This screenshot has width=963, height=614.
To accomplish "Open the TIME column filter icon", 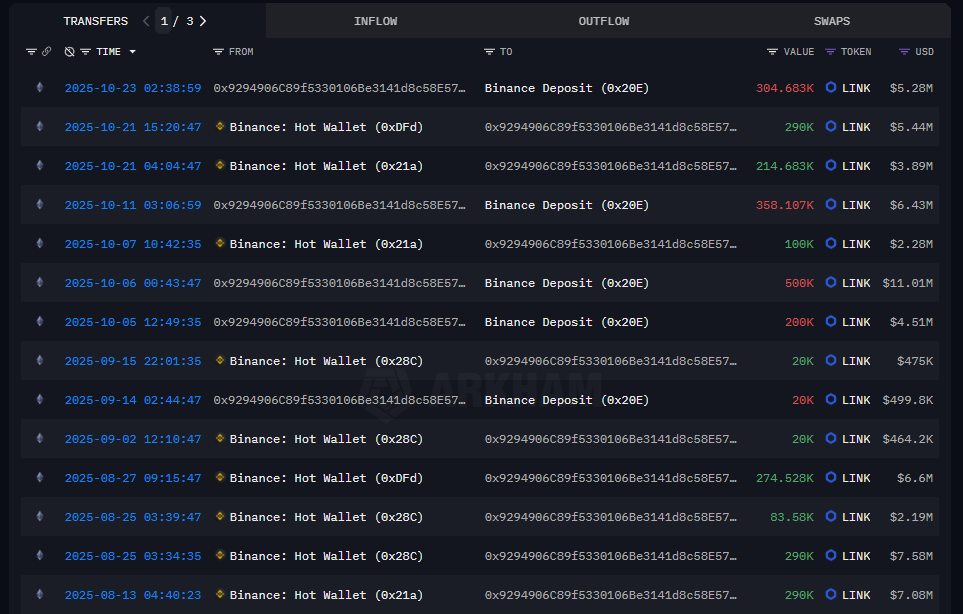I will click(x=85, y=52).
